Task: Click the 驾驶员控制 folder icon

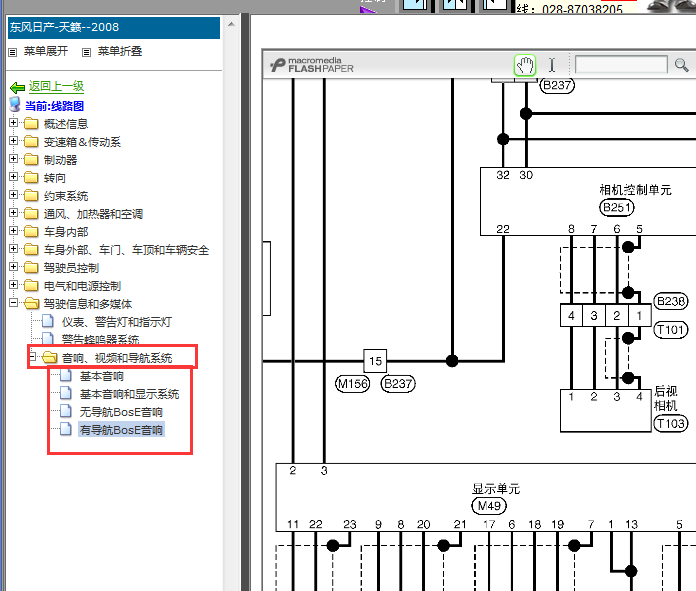Action: (31, 267)
